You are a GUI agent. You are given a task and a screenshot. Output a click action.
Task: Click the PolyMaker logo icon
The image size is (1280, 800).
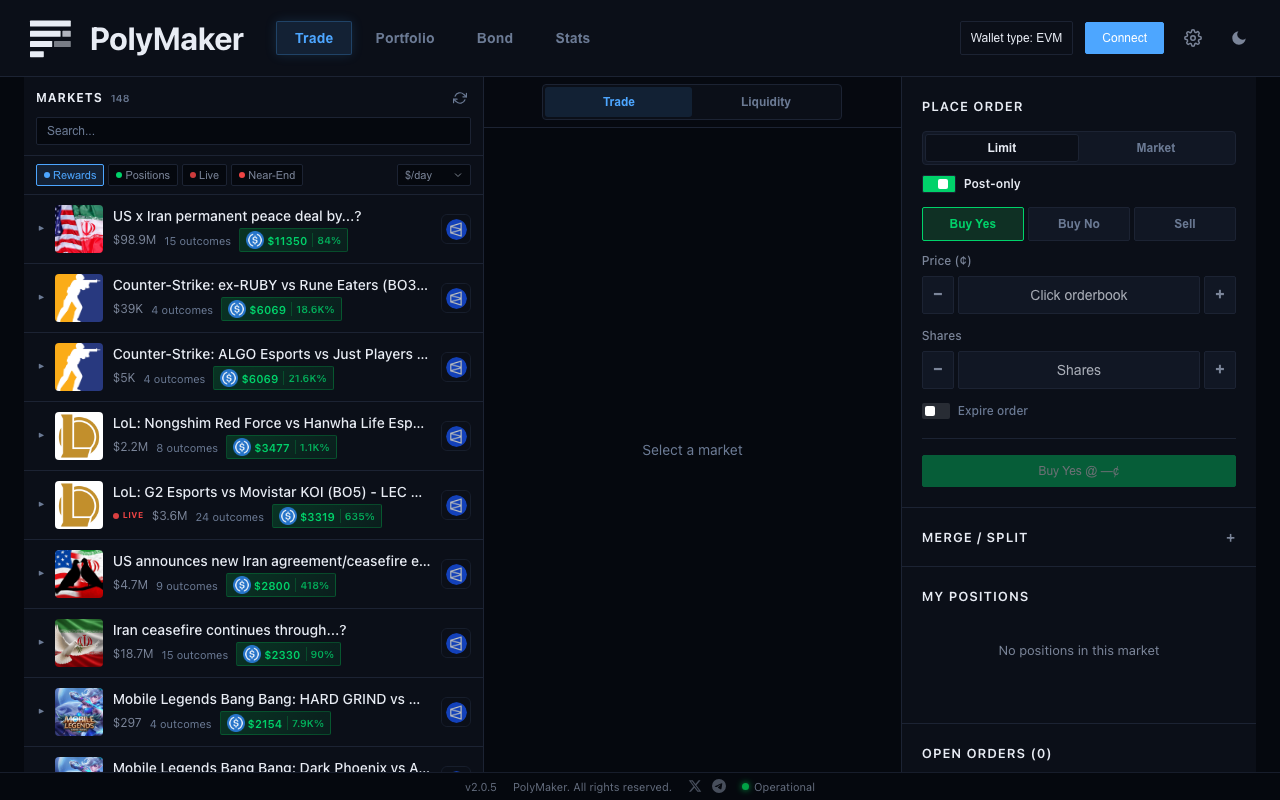(x=51, y=38)
